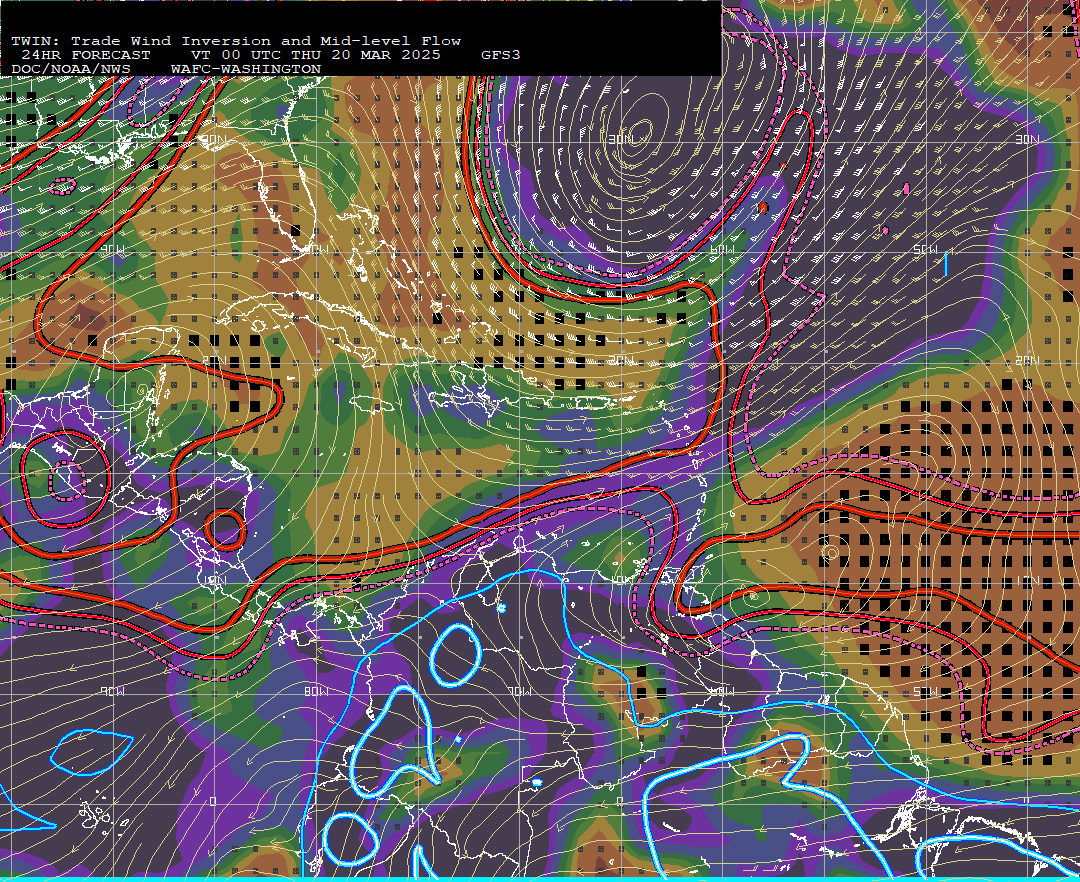Click the '24HR FORECAST' header text
Image resolution: width=1080 pixels, height=882 pixels.
pos(85,55)
